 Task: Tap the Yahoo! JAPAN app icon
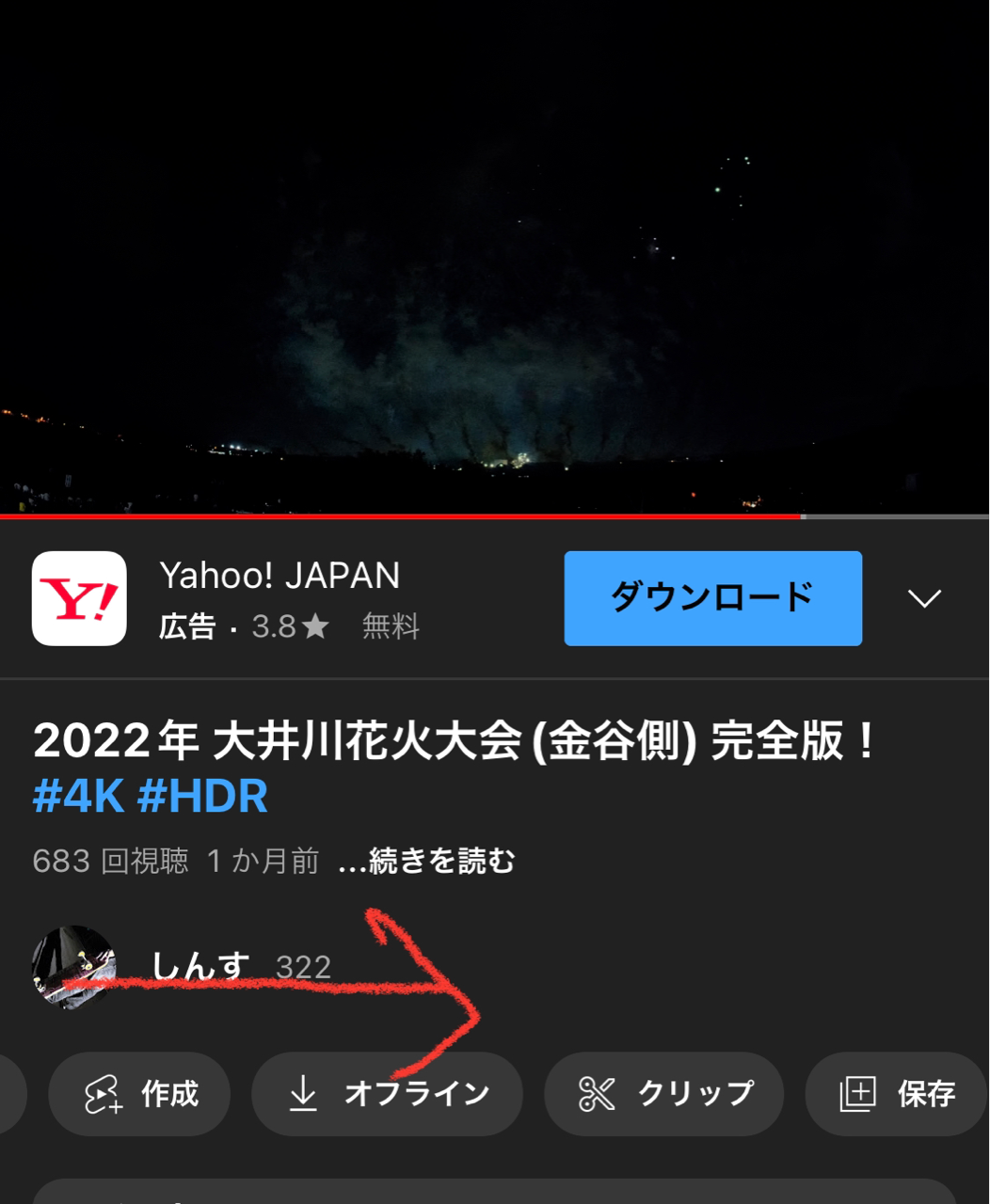coord(79,598)
